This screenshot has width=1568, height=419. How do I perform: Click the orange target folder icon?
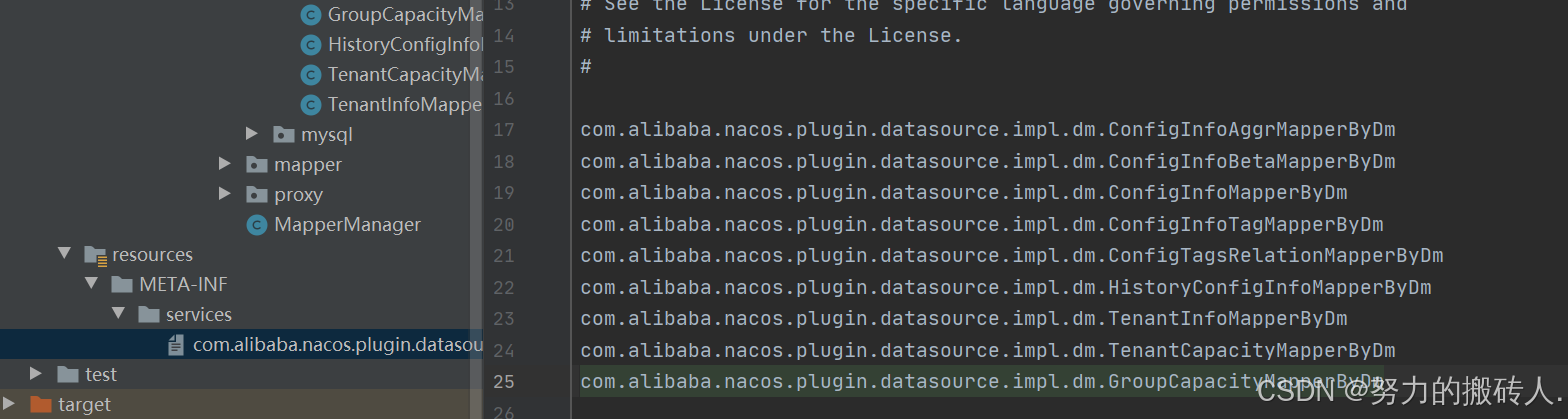coord(41,404)
